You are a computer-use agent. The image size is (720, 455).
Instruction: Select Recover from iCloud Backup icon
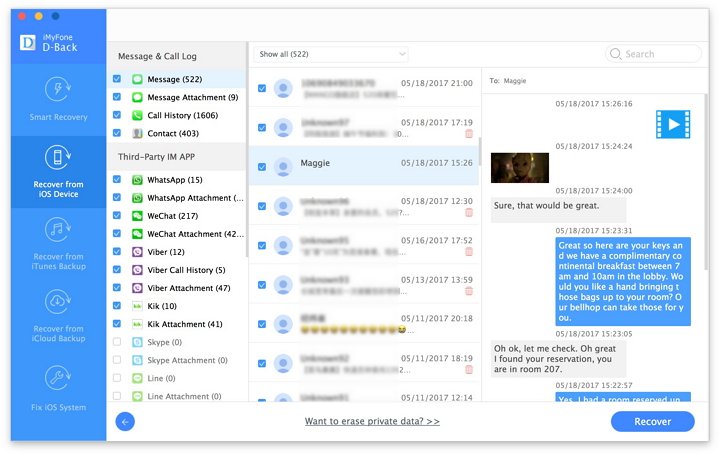coord(58,303)
